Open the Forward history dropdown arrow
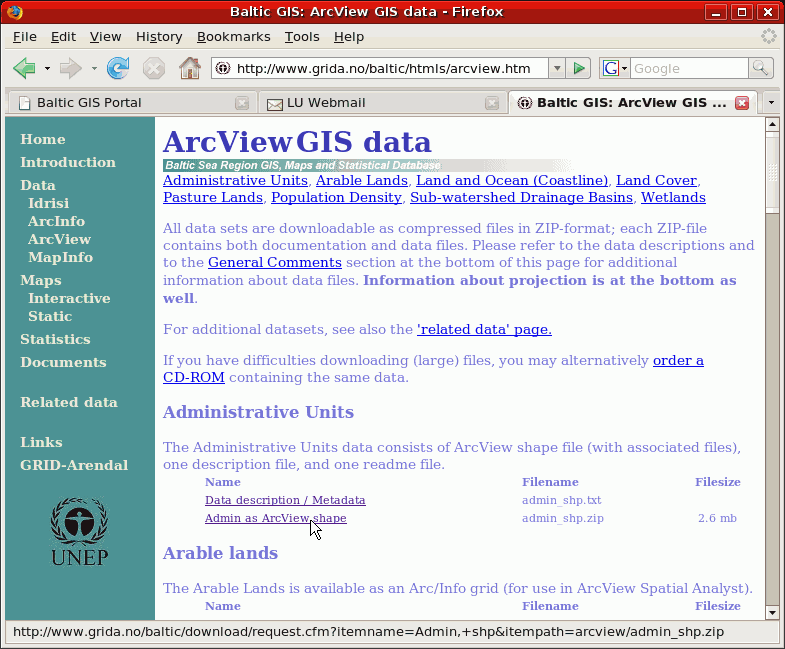This screenshot has height=649, width=785. pyautogui.click(x=94, y=68)
